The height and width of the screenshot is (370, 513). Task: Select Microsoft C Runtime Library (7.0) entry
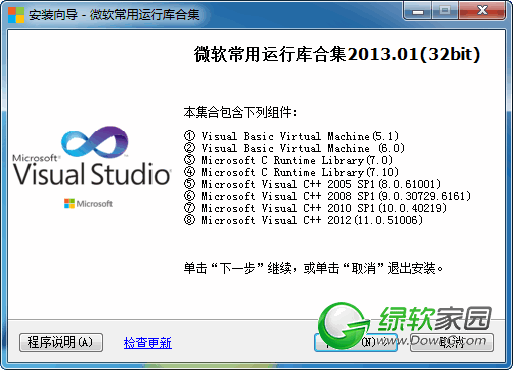[x=288, y=160]
